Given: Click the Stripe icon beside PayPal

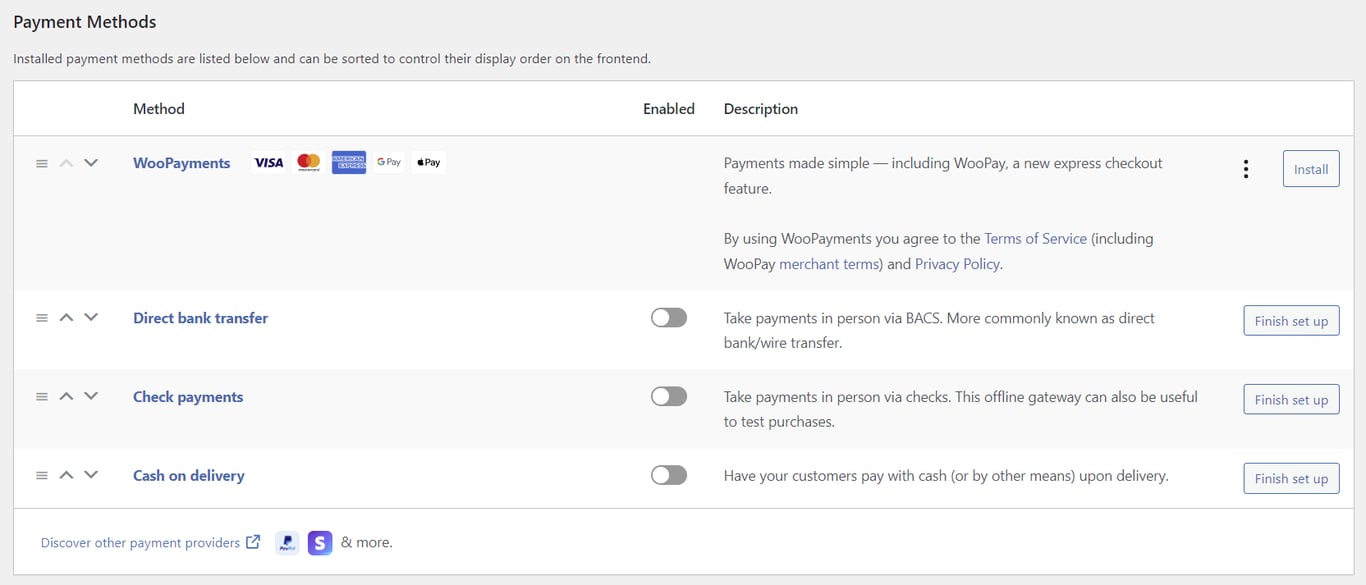Looking at the screenshot, I should click(x=319, y=542).
